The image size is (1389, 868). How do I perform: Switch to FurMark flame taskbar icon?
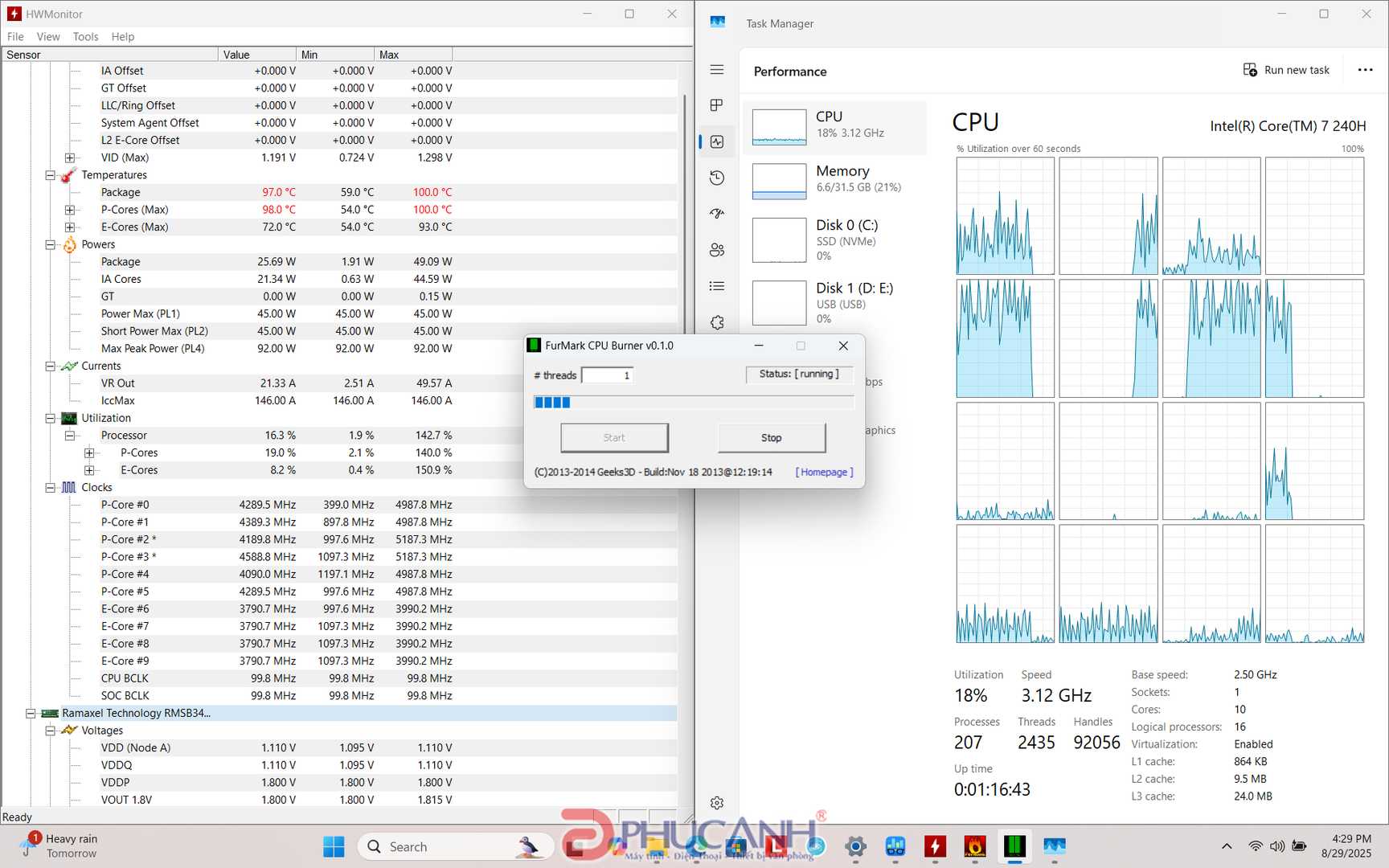click(974, 846)
